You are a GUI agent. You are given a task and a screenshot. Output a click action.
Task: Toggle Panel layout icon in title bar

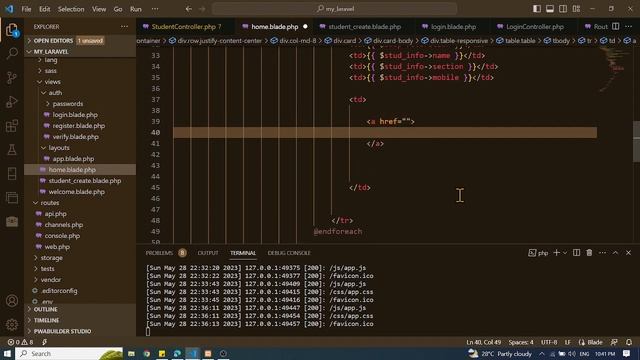tap(550, 9)
